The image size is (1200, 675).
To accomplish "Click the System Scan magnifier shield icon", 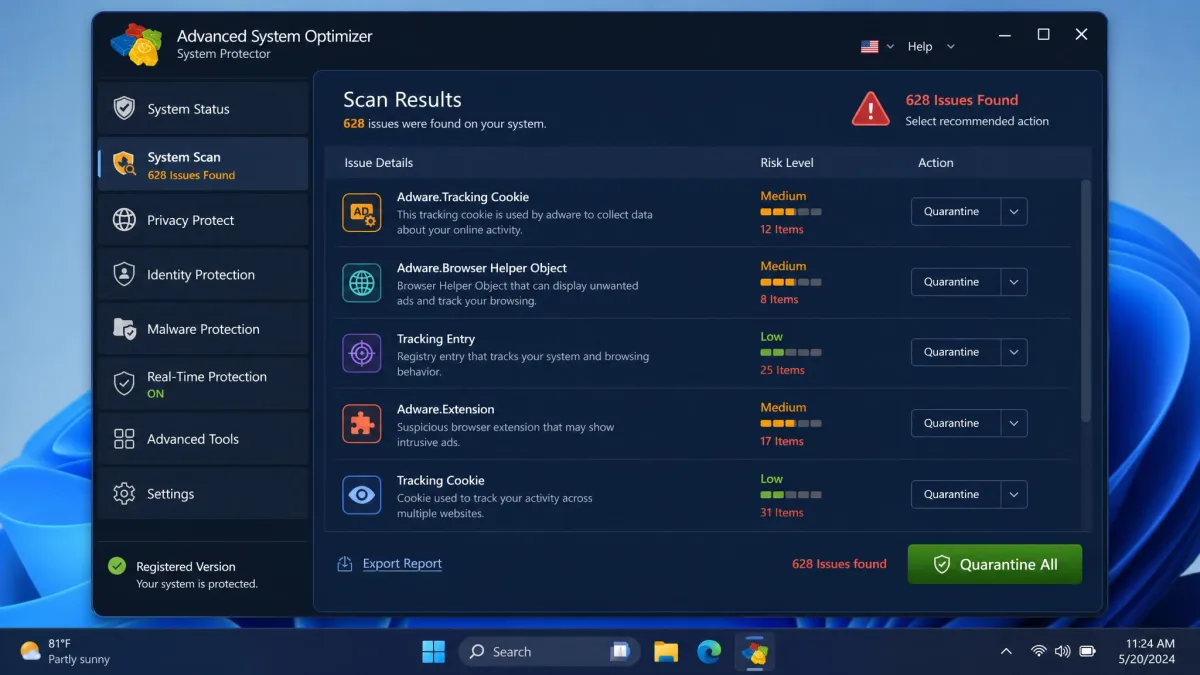I will click(x=124, y=164).
